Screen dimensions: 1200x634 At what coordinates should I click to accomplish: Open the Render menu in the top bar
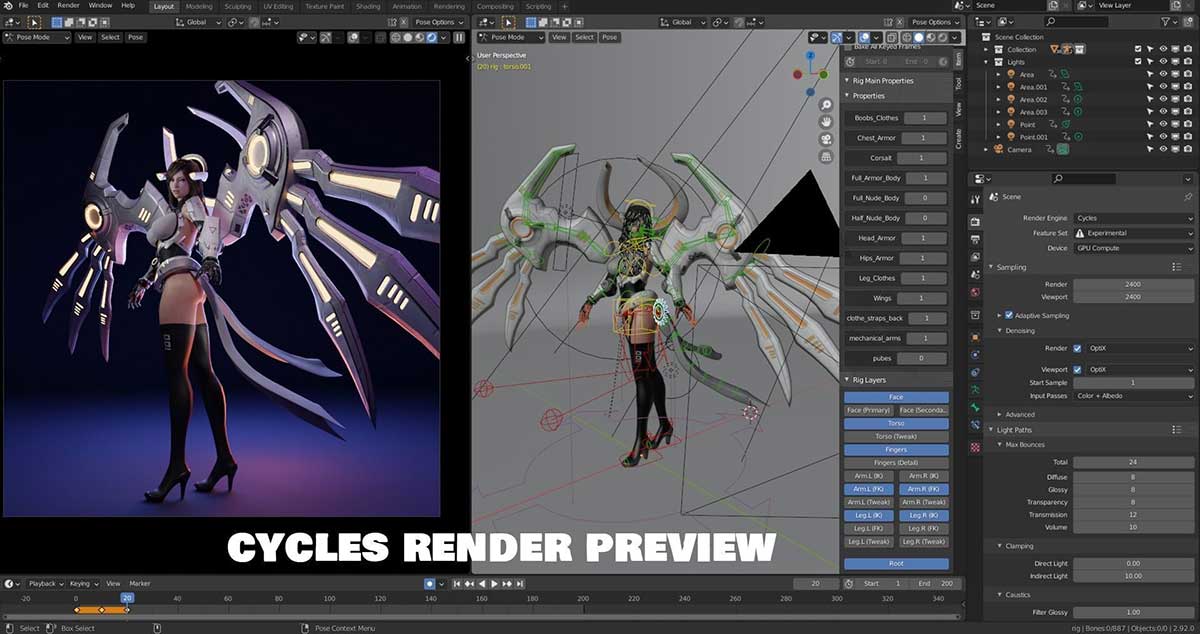tap(67, 5)
